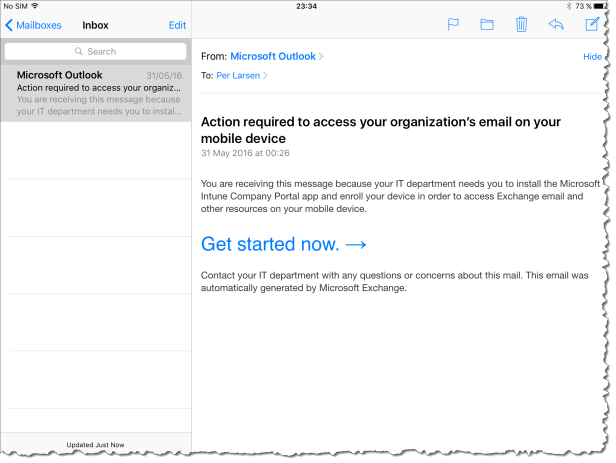Click the Search field in the inbox

pos(96,51)
